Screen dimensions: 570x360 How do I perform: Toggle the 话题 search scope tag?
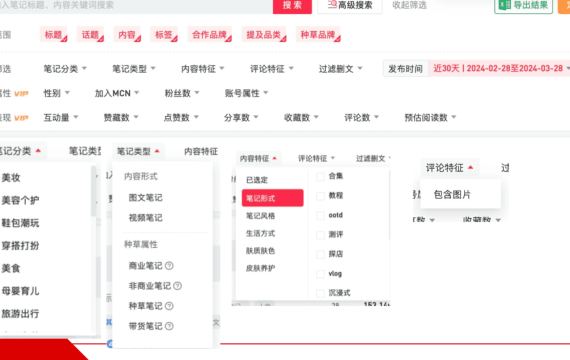[x=90, y=35]
